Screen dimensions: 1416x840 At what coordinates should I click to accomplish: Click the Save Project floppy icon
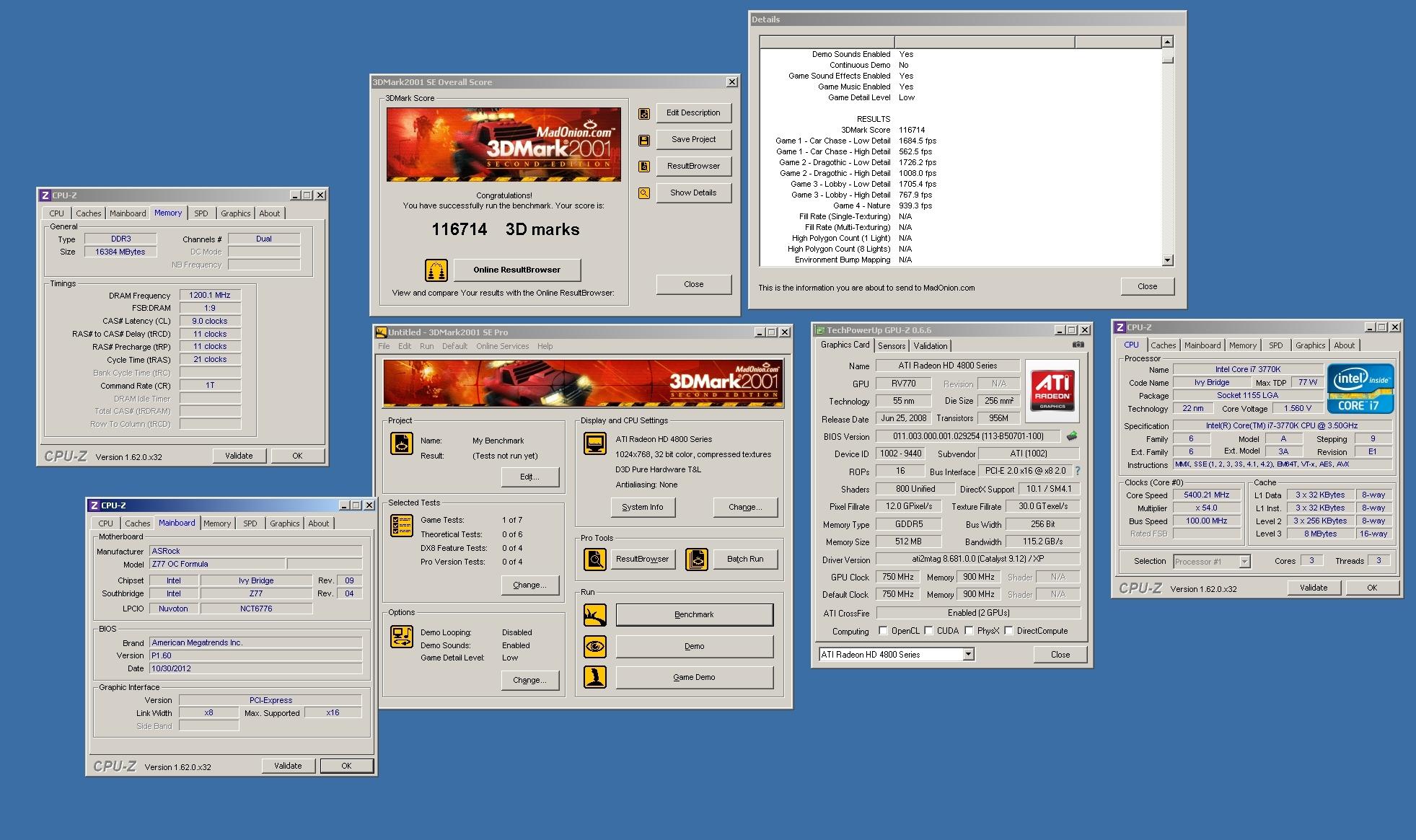click(644, 140)
